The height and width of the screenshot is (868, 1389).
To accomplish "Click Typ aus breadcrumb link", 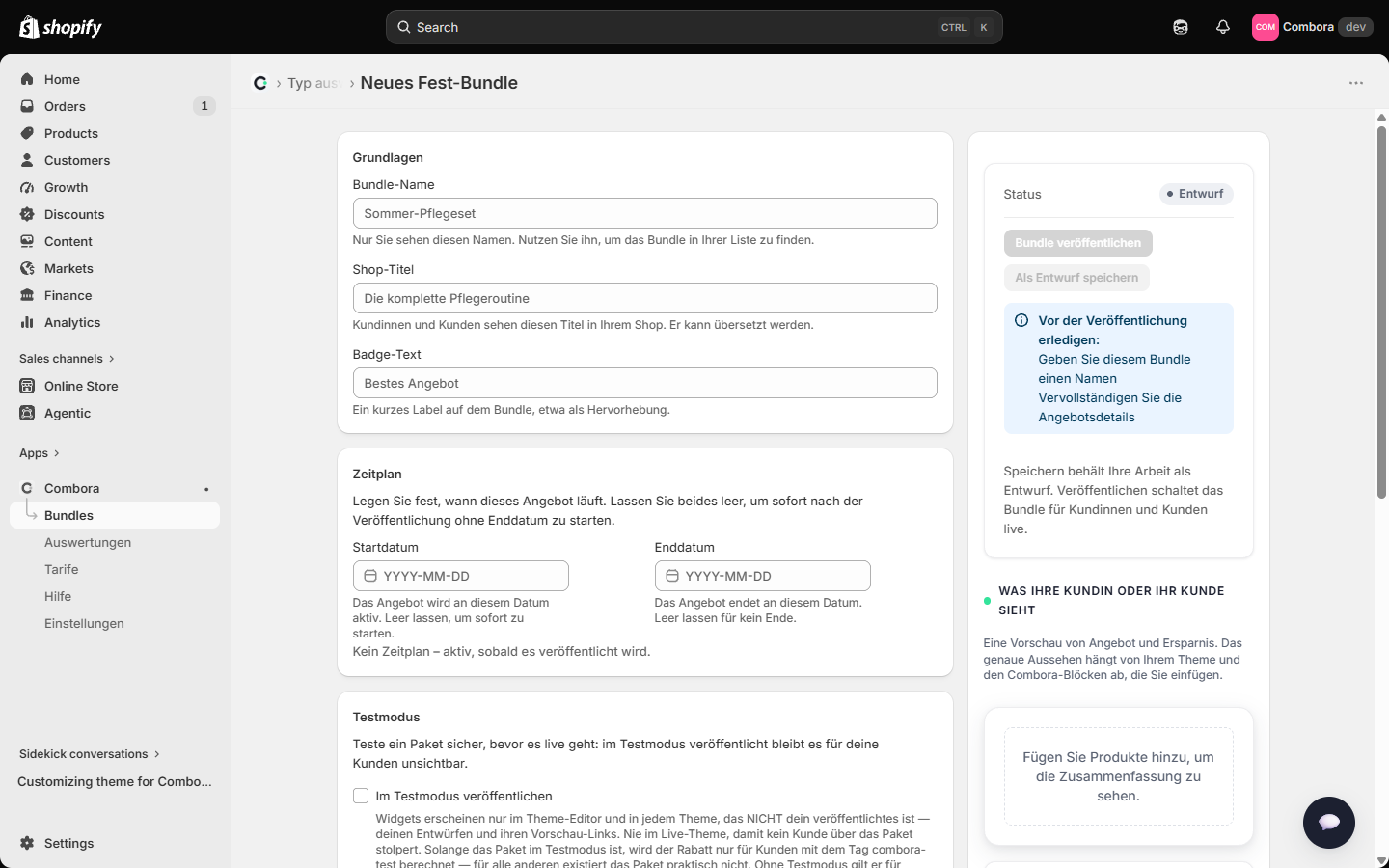I will click(x=313, y=83).
